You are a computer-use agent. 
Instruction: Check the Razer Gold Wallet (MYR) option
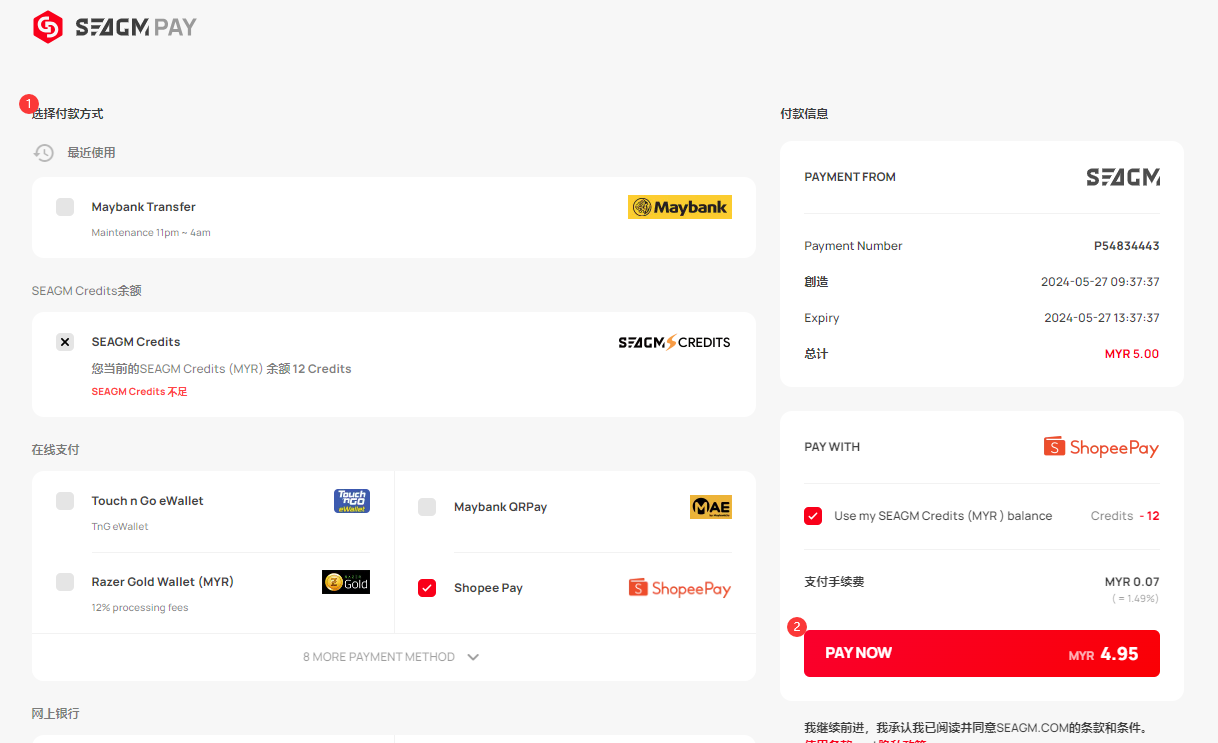[65, 582]
